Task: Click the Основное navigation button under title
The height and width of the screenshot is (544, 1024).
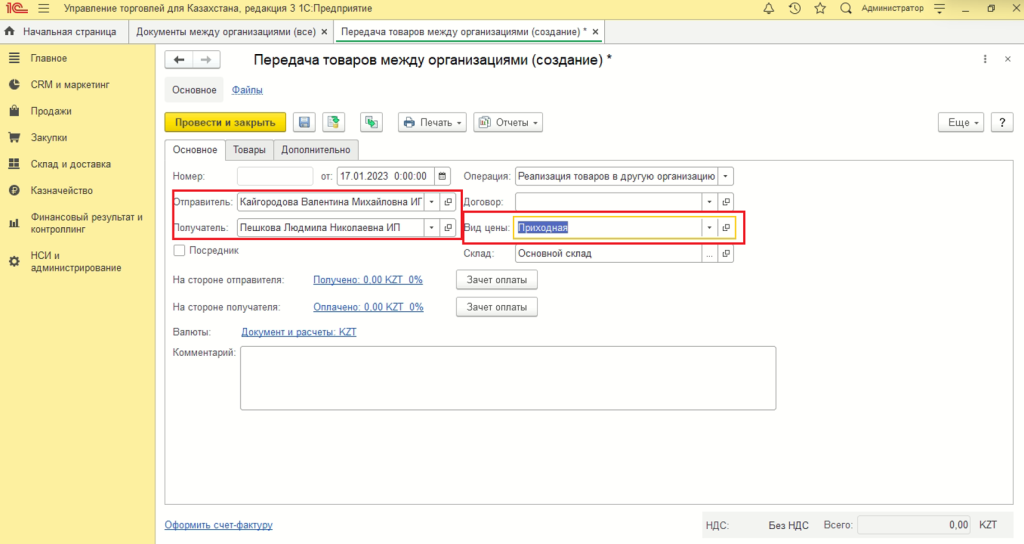Action: pyautogui.click(x=194, y=90)
